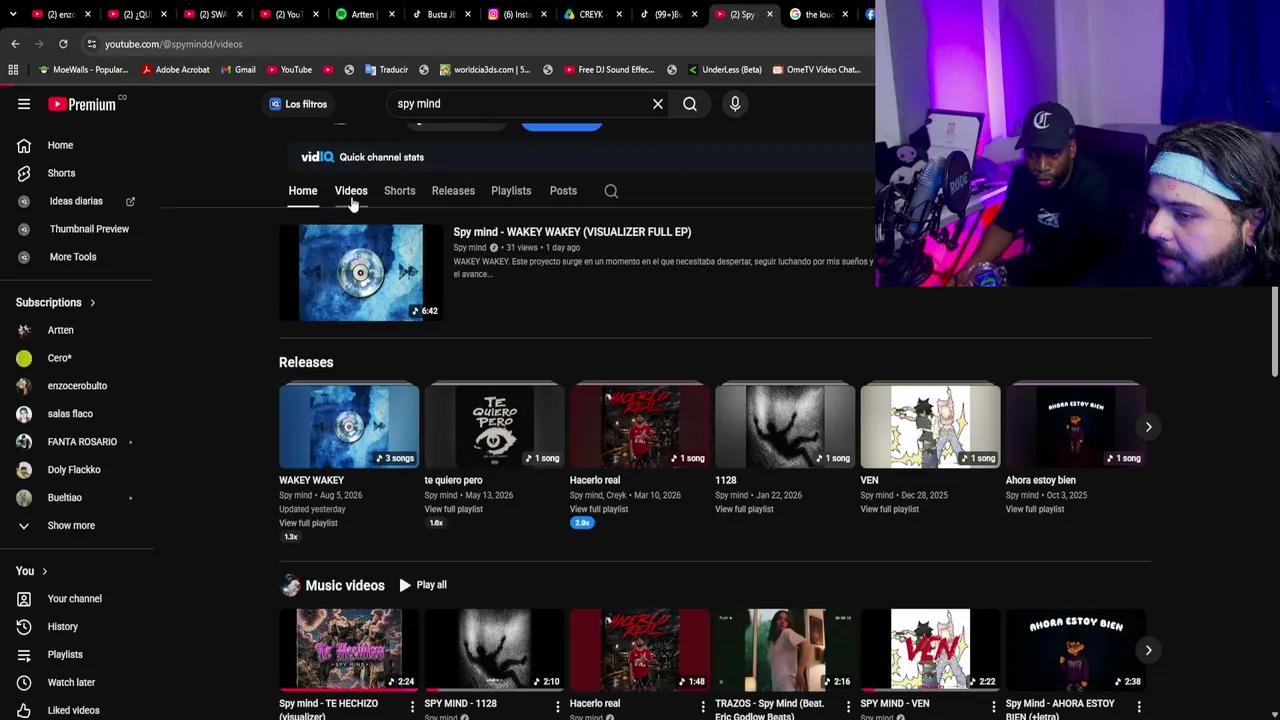
Task: Open Ideas diarias in the sidebar
Action: [76, 201]
